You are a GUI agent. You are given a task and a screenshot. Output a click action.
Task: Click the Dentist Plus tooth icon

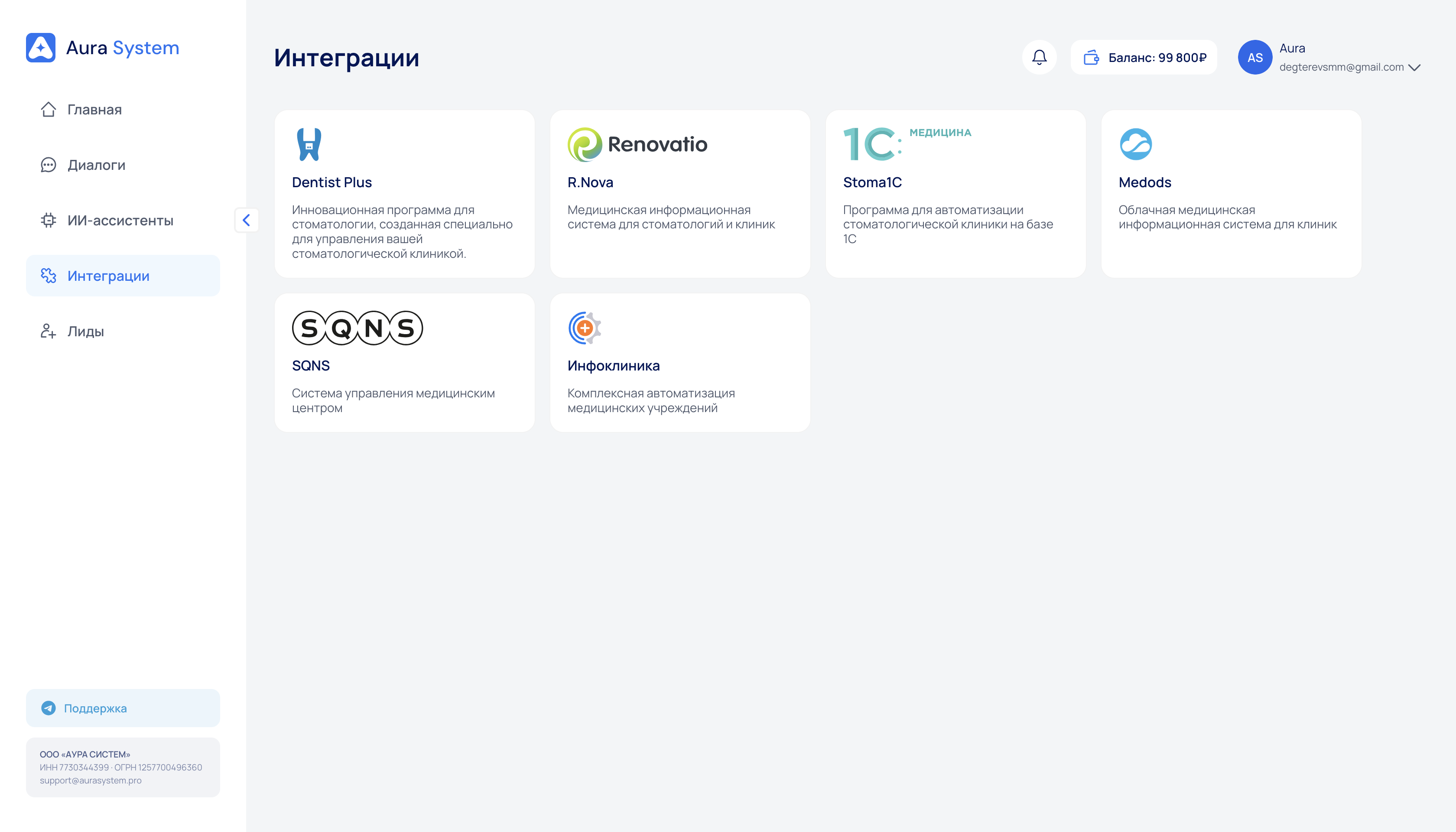(x=309, y=144)
